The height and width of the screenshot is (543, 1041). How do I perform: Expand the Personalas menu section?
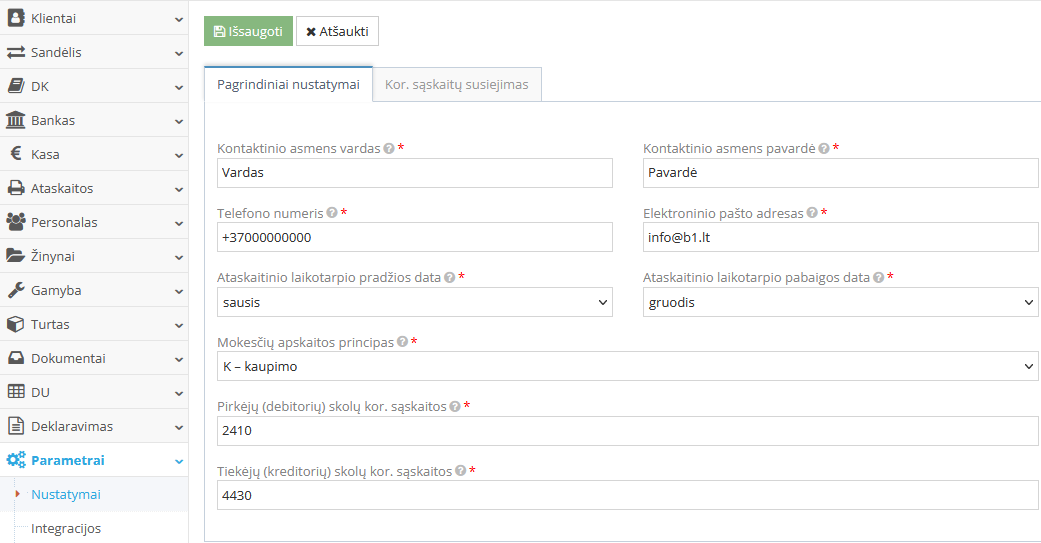(x=94, y=222)
